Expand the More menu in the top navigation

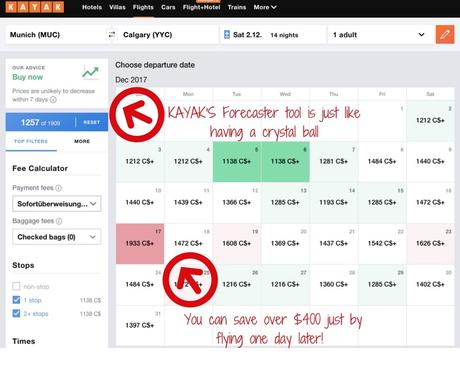(x=265, y=7)
